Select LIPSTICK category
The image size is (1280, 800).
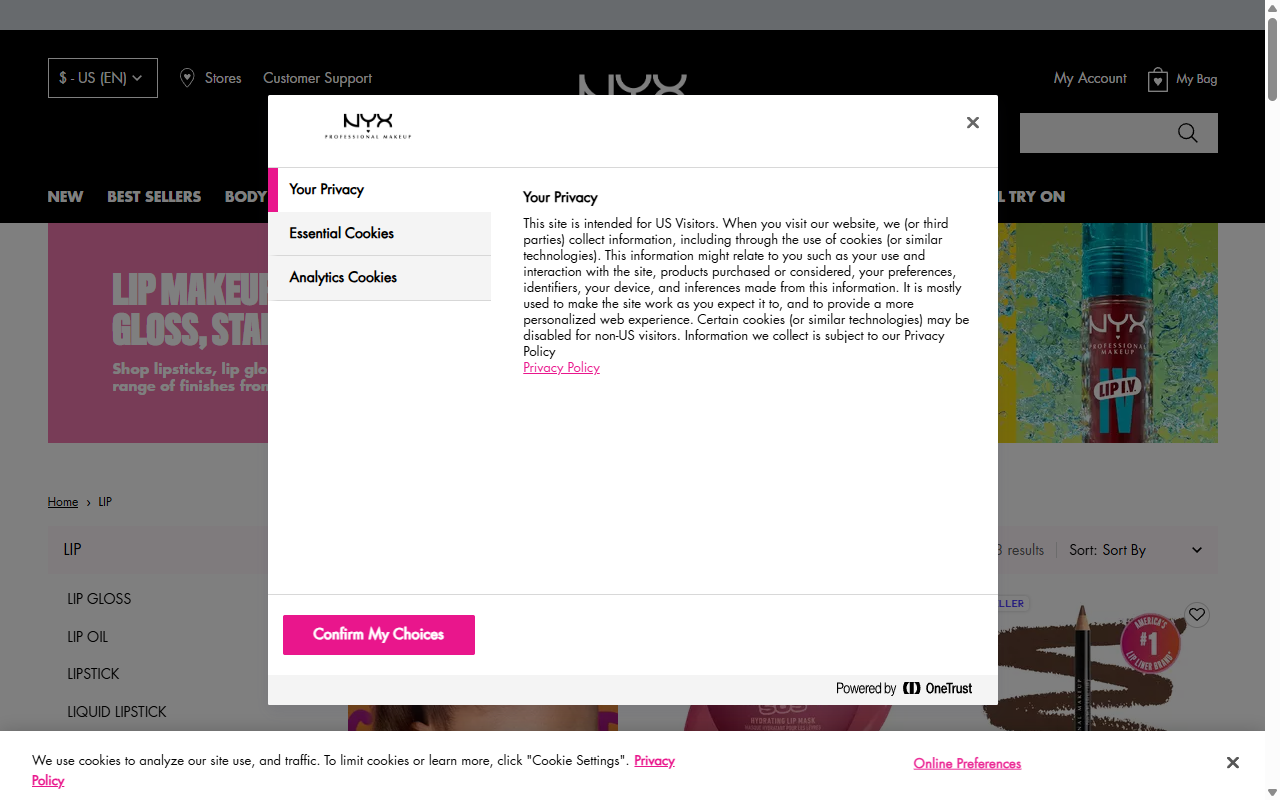93,674
